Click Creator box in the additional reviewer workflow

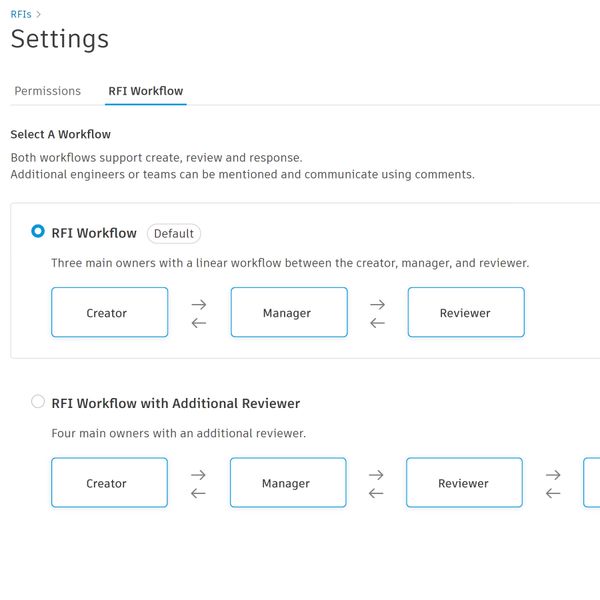[x=109, y=483]
